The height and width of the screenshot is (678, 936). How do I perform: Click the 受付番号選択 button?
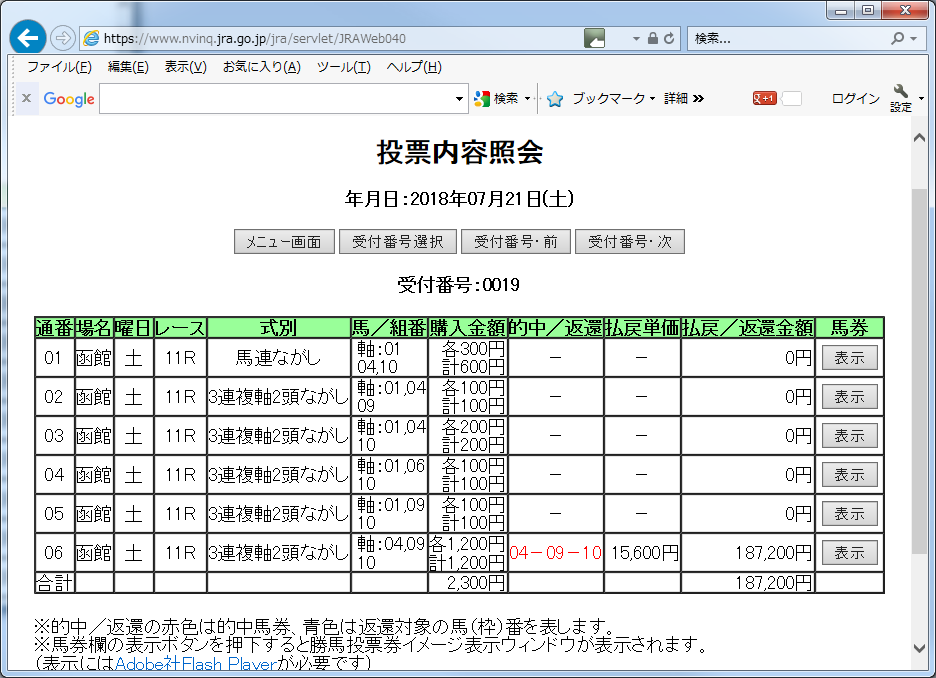pyautogui.click(x=398, y=242)
